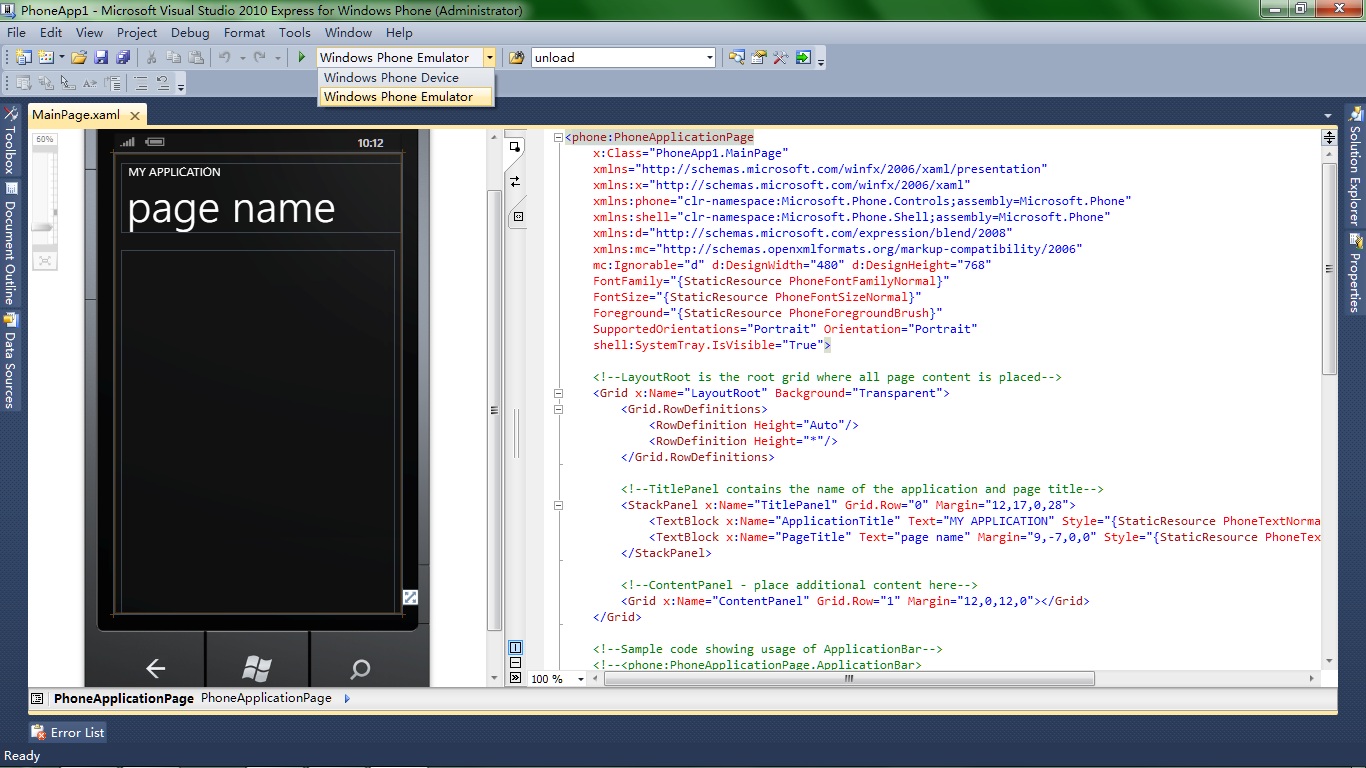Image resolution: width=1366 pixels, height=768 pixels.
Task: Collapse the pane with the double-chevron icon
Action: (516, 677)
